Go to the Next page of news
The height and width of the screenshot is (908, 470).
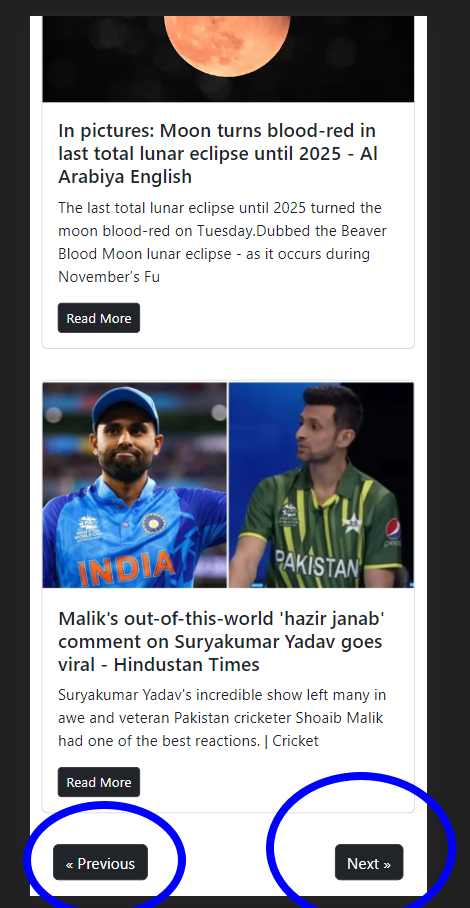(x=369, y=863)
